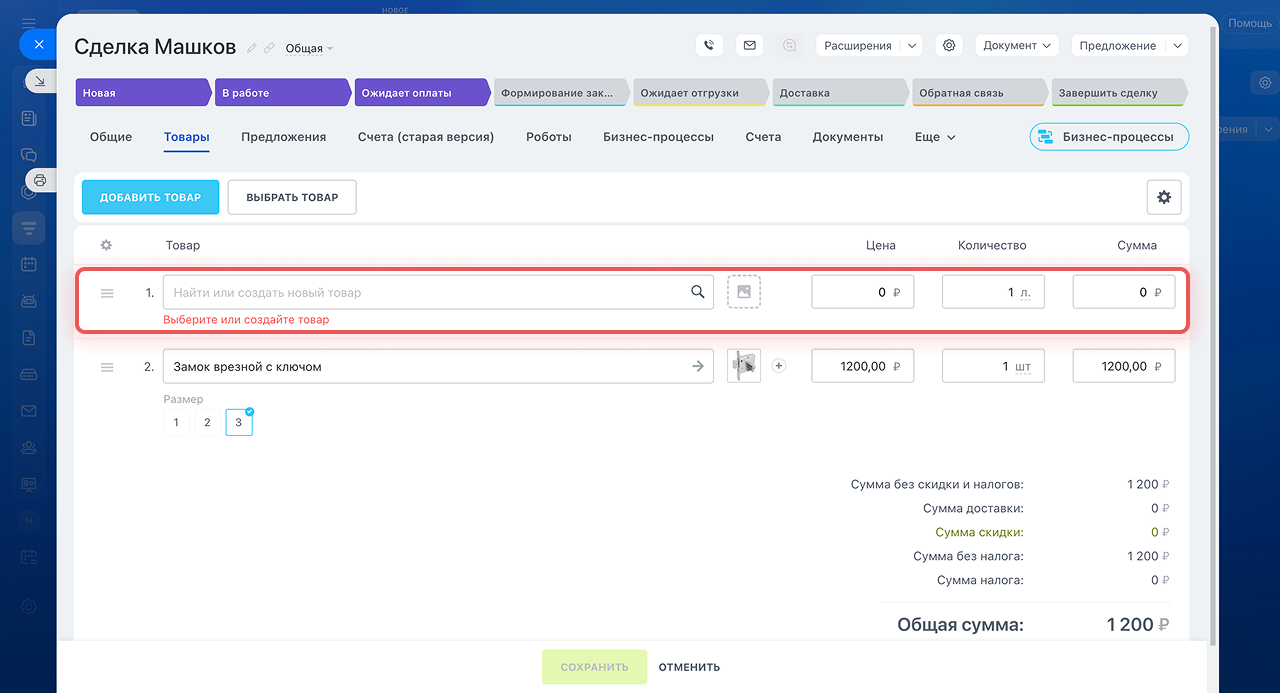
Task: Select size option 2
Action: [x=207, y=423]
